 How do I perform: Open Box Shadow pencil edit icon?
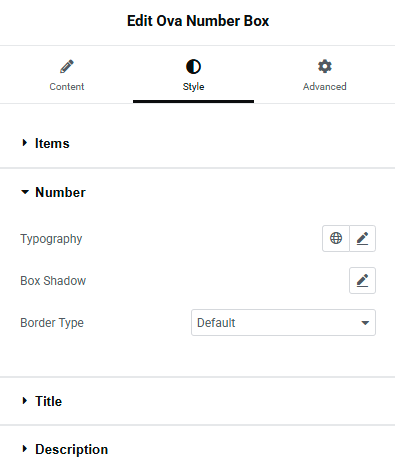click(362, 280)
